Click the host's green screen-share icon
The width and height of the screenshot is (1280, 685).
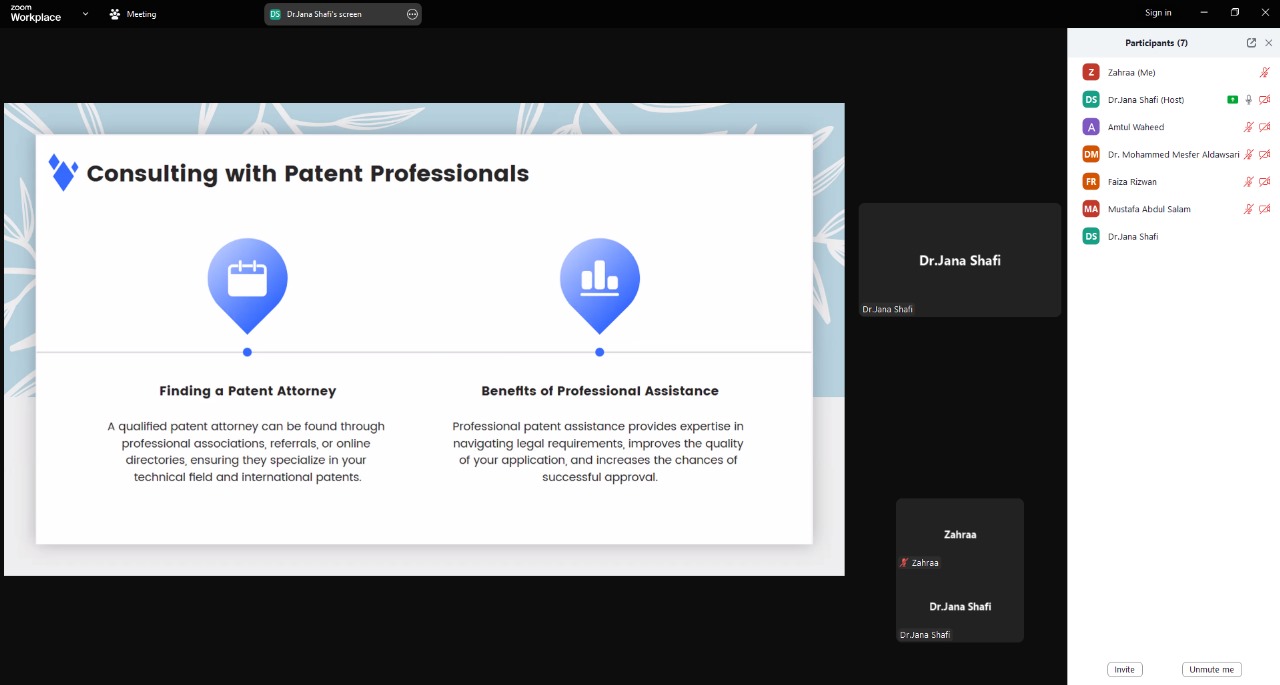1232,100
